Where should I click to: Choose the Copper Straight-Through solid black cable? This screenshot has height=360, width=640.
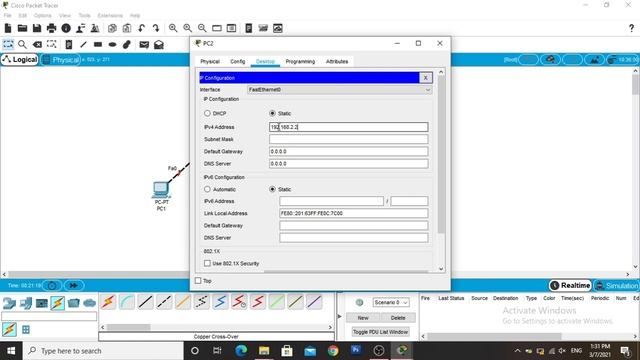pos(146,302)
